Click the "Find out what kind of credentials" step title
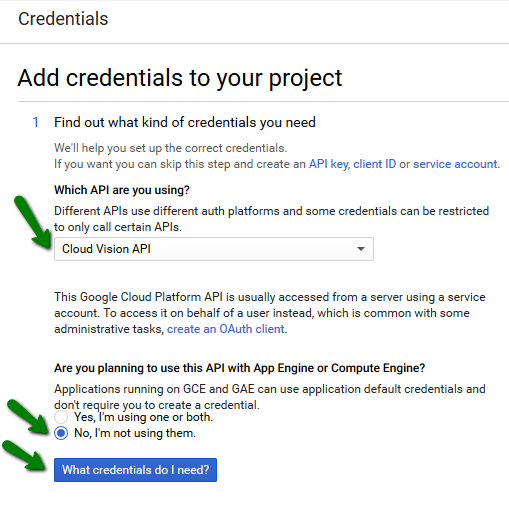509x506 pixels. 185,122
